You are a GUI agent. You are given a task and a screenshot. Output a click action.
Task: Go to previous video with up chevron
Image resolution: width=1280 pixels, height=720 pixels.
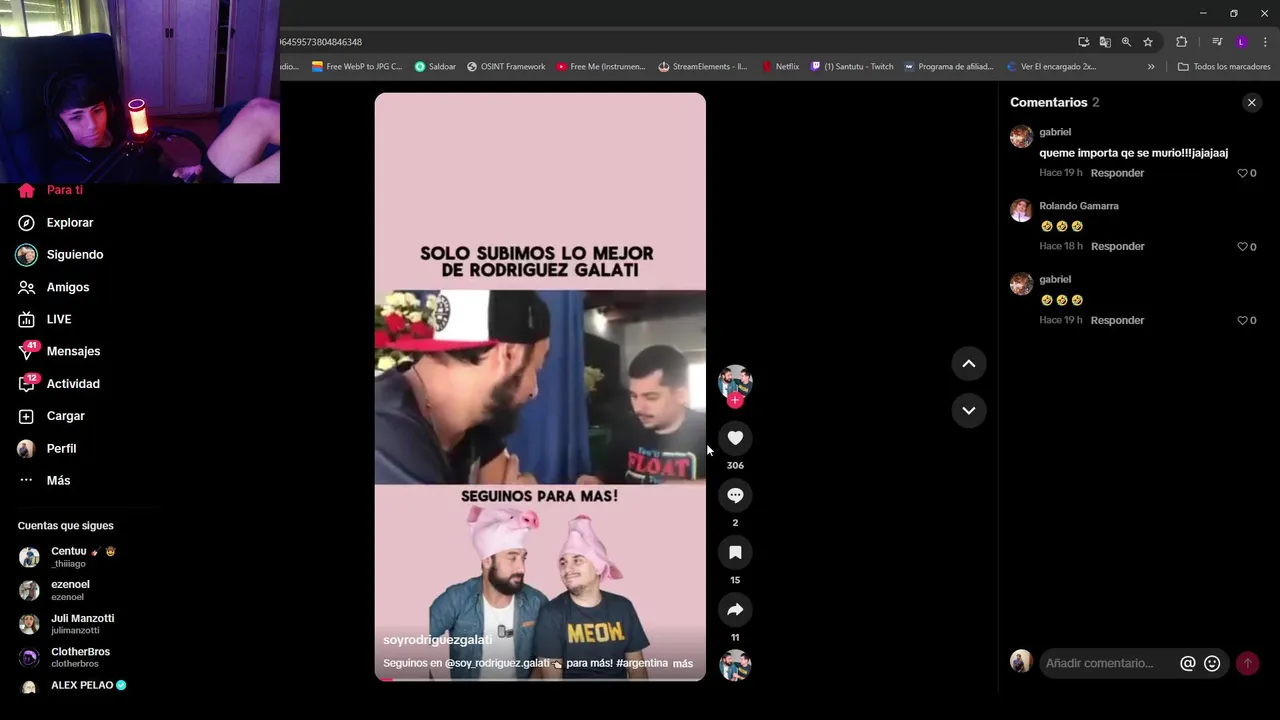coord(968,364)
